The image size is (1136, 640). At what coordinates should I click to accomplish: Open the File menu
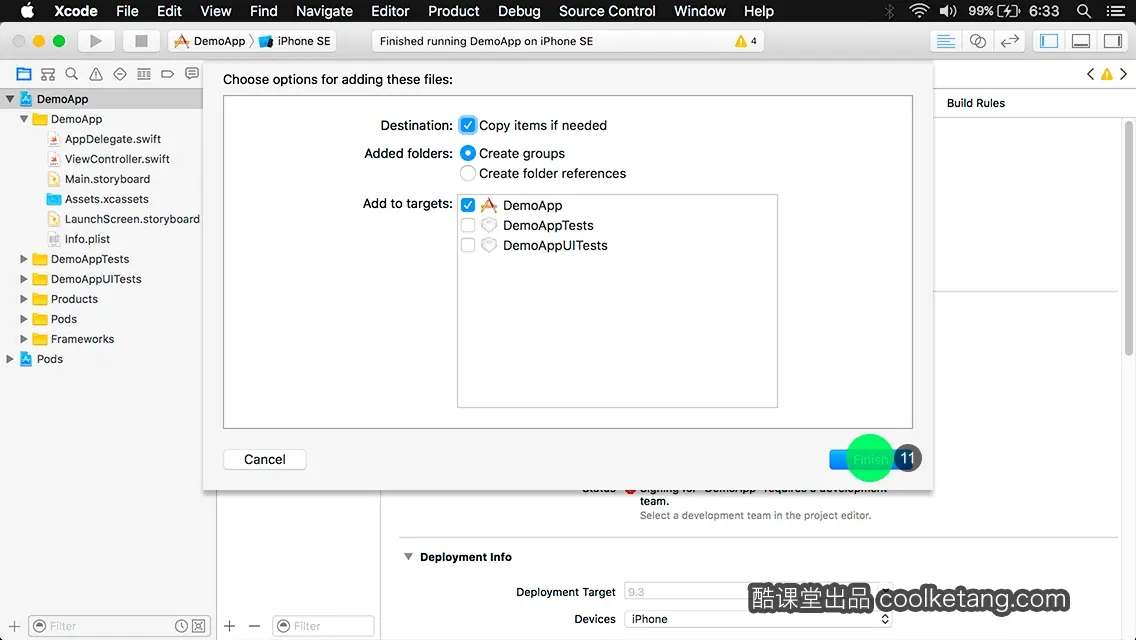tap(127, 11)
